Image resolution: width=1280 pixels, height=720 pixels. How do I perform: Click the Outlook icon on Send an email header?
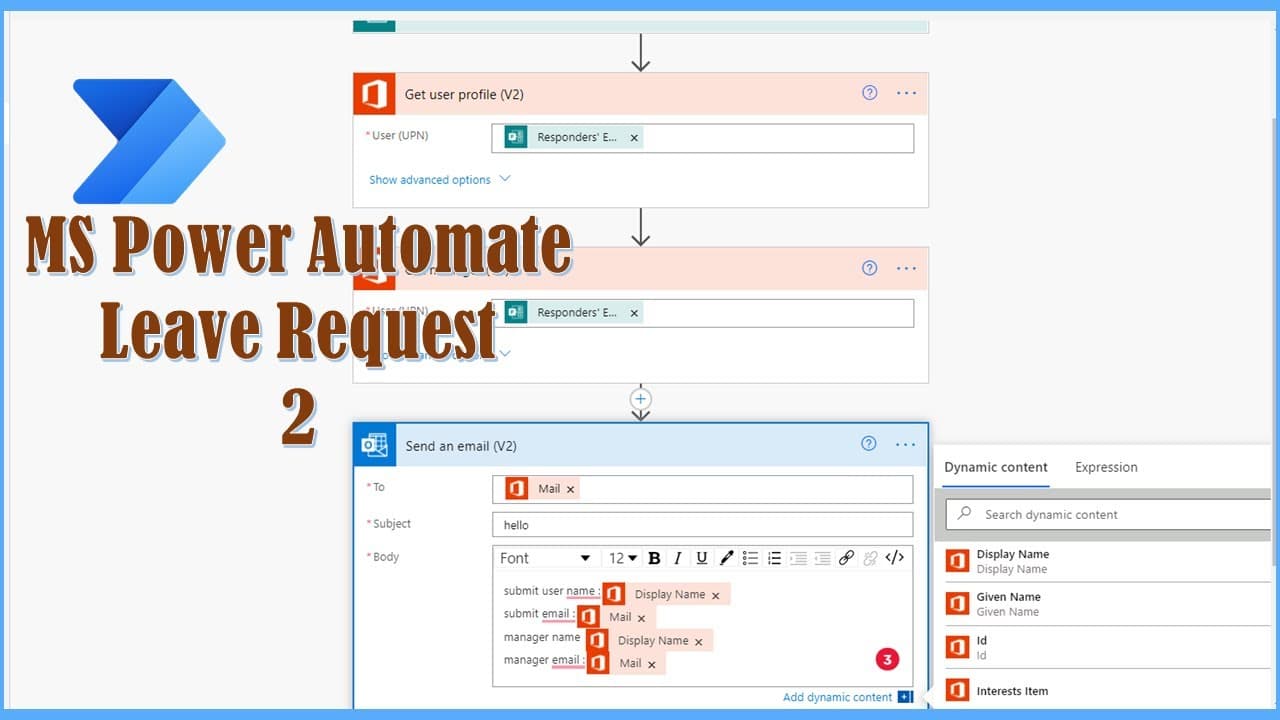[375, 446]
